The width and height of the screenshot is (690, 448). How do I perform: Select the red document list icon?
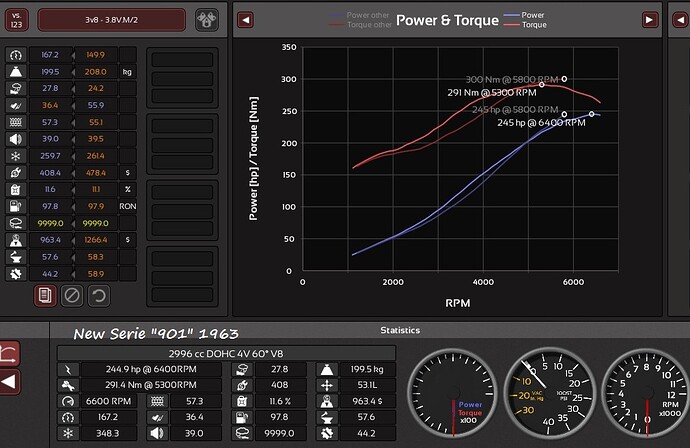(44, 295)
